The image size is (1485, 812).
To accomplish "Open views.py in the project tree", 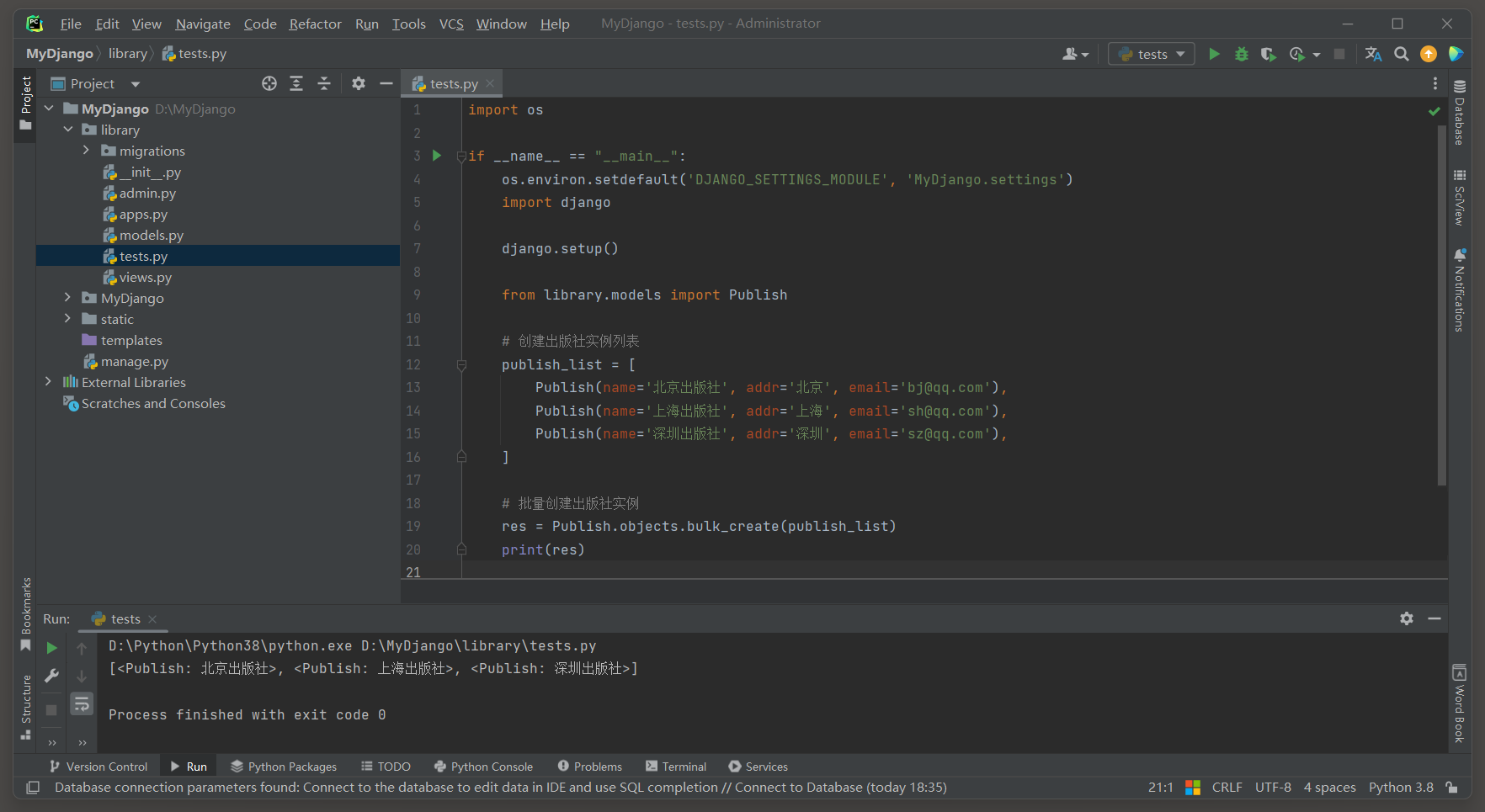I will [145, 277].
